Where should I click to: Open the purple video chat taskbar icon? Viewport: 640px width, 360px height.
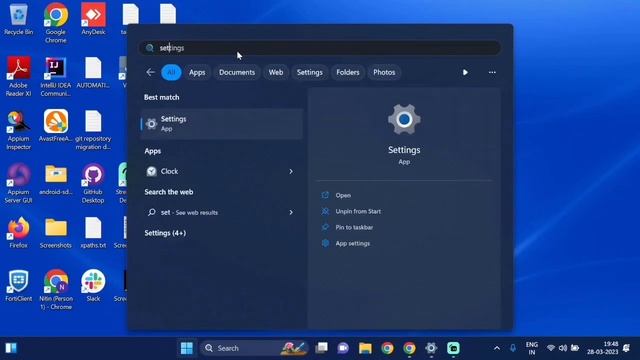point(343,348)
